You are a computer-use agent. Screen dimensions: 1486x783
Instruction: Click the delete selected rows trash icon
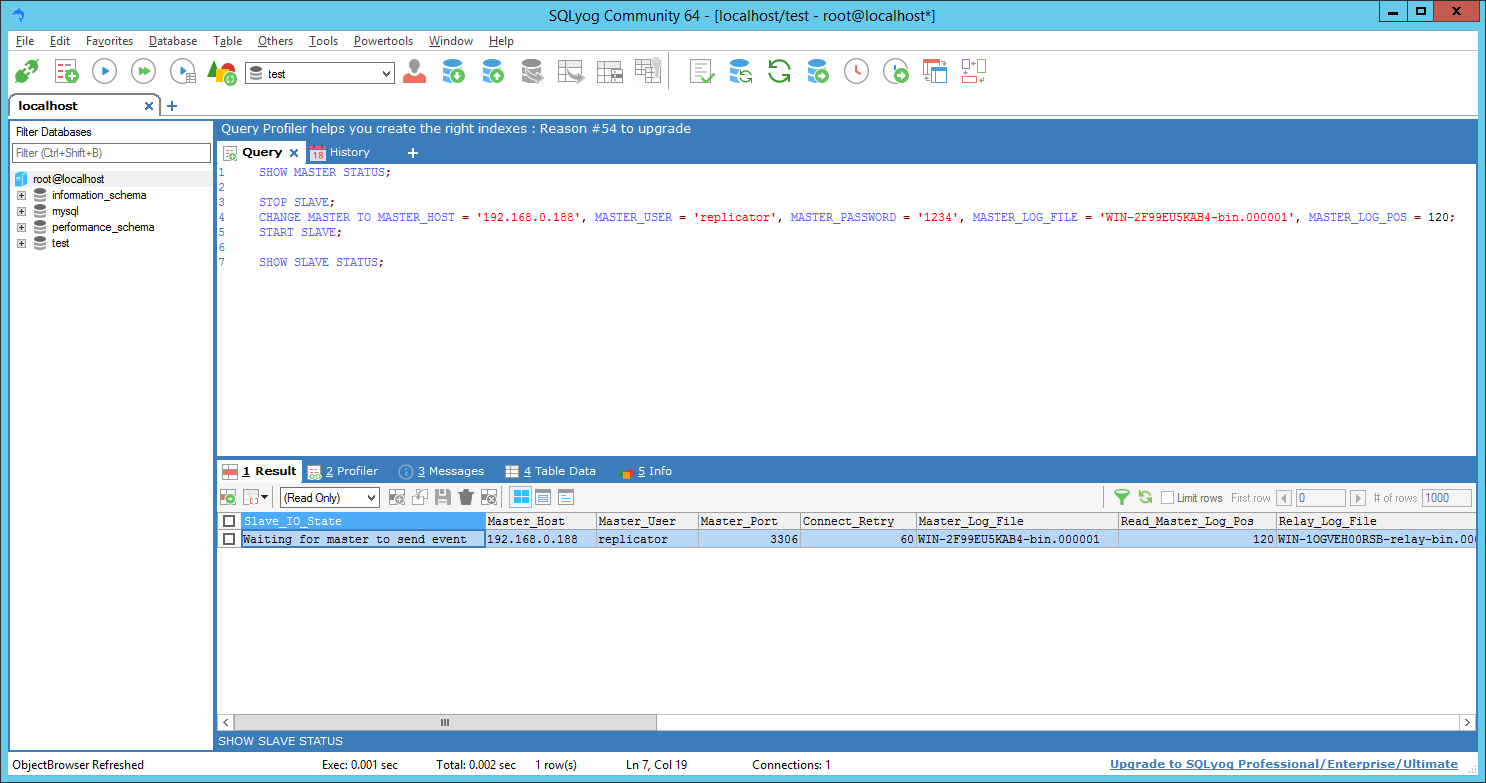466,497
